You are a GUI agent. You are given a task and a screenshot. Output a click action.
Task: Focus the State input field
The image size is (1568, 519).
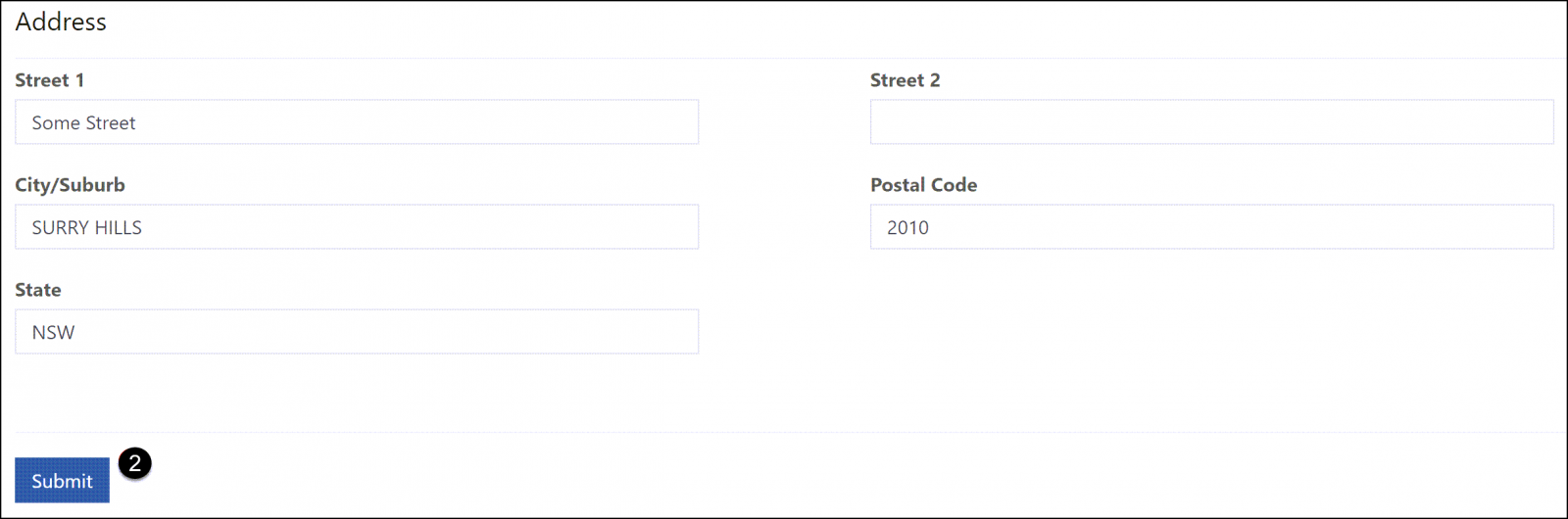[357, 332]
